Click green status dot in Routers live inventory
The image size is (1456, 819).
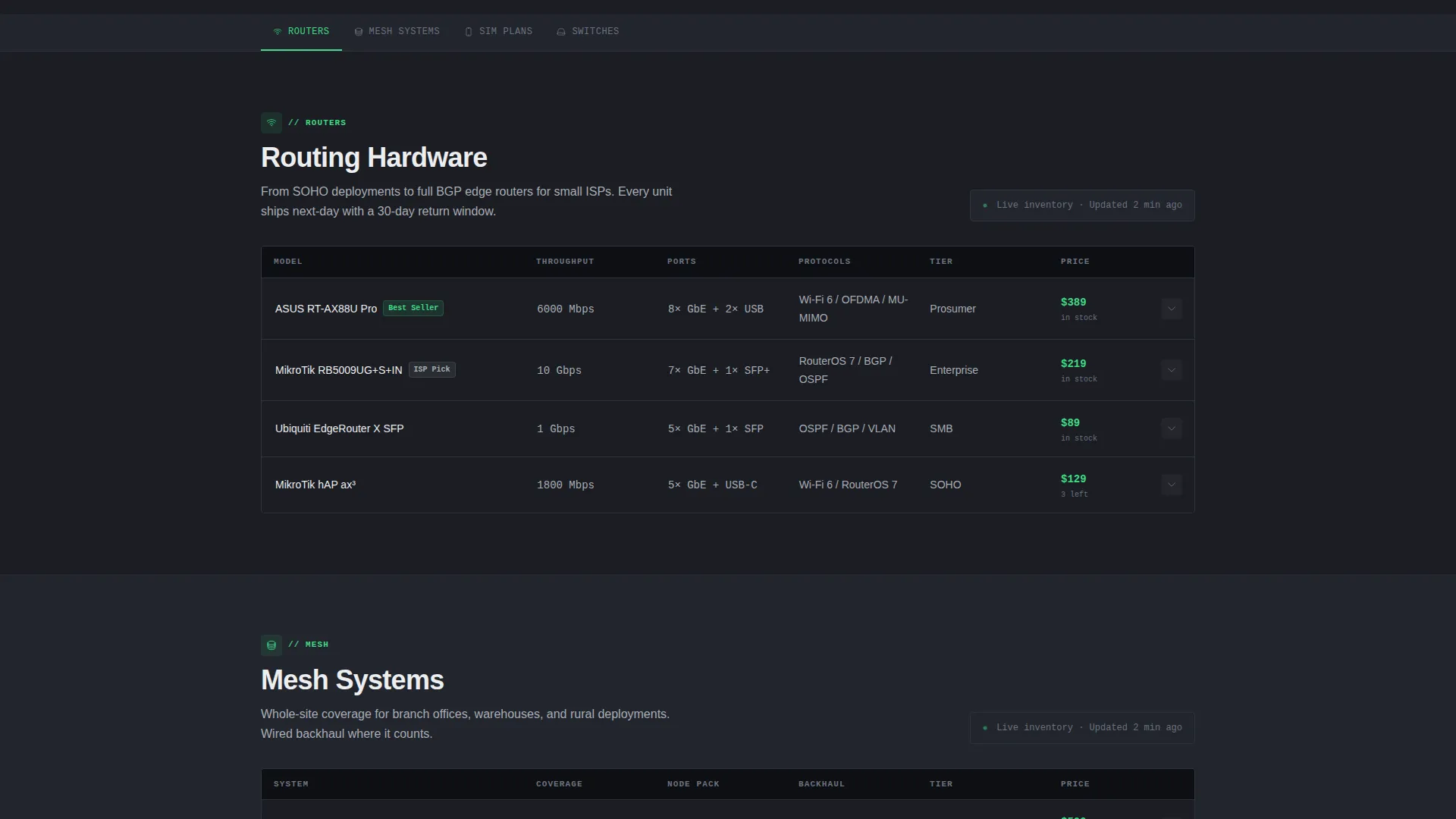click(x=985, y=206)
